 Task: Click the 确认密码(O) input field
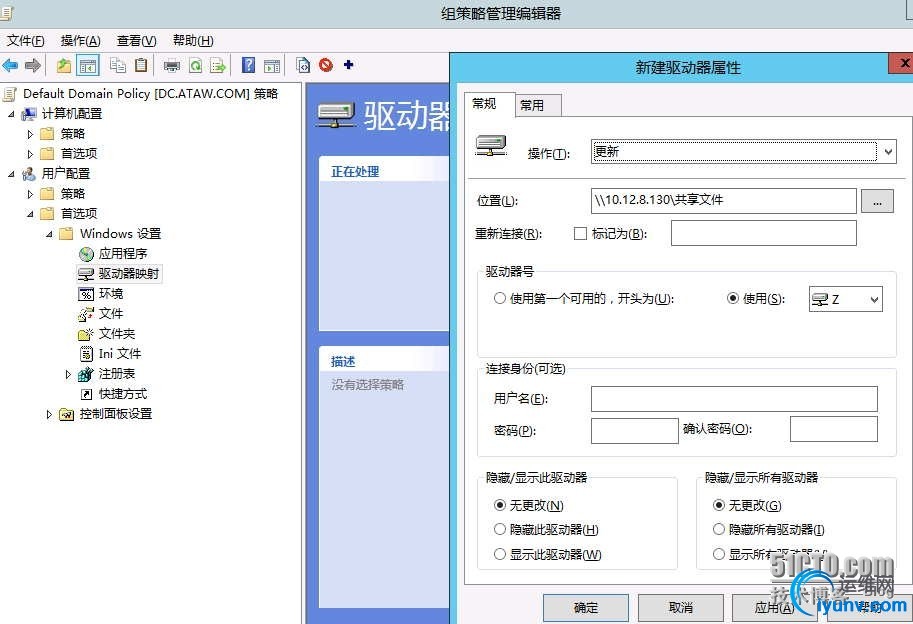point(833,429)
